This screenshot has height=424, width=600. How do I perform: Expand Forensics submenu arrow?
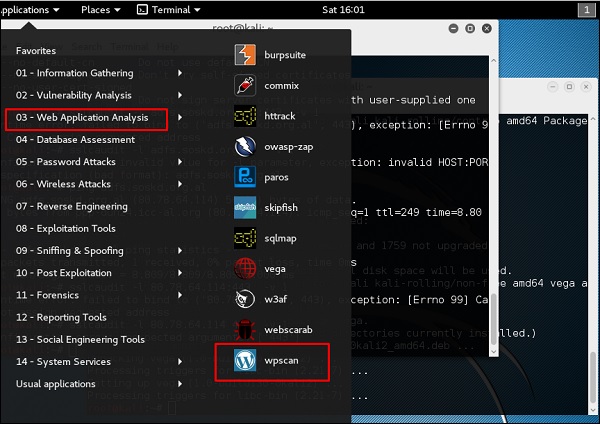click(x=180, y=295)
